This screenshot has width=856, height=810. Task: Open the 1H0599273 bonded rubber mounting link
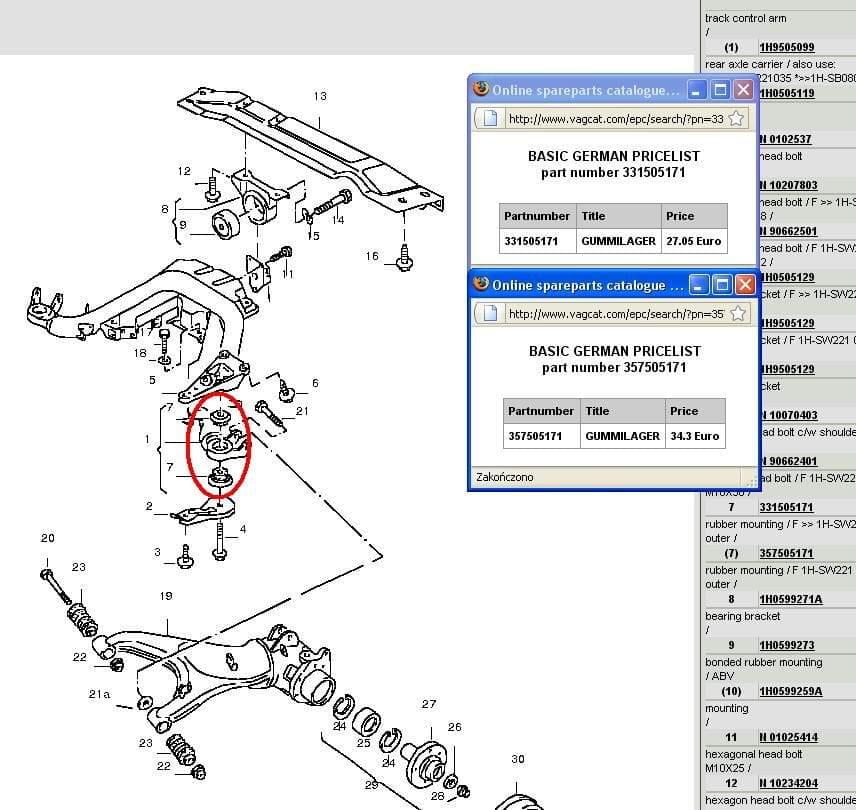786,646
